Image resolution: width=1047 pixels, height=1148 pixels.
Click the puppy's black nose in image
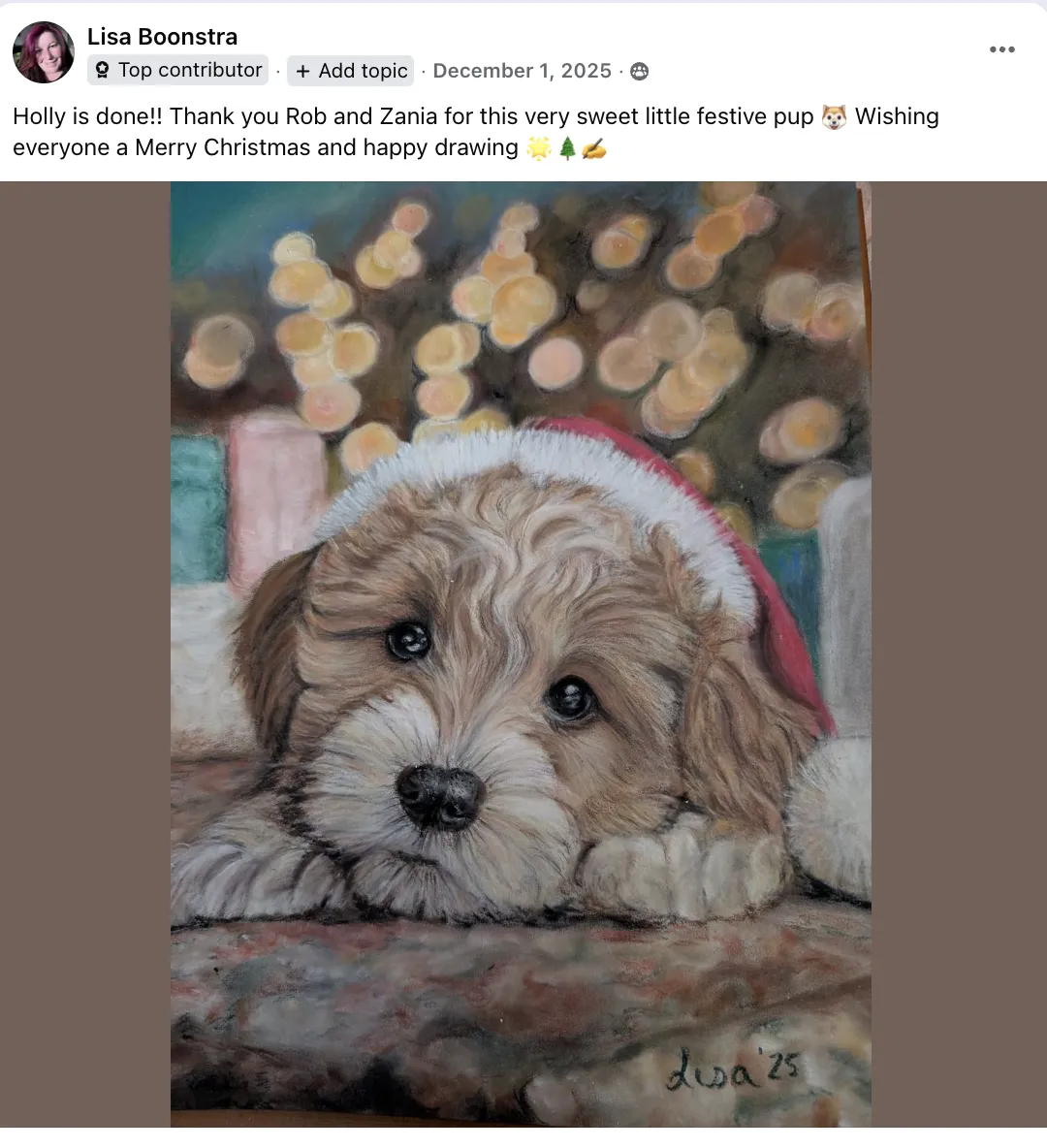tap(438, 795)
